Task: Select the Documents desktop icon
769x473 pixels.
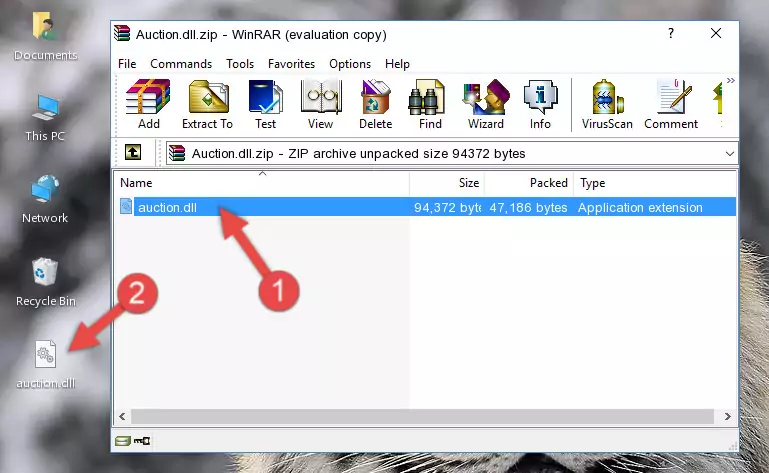Action: pyautogui.click(x=45, y=37)
